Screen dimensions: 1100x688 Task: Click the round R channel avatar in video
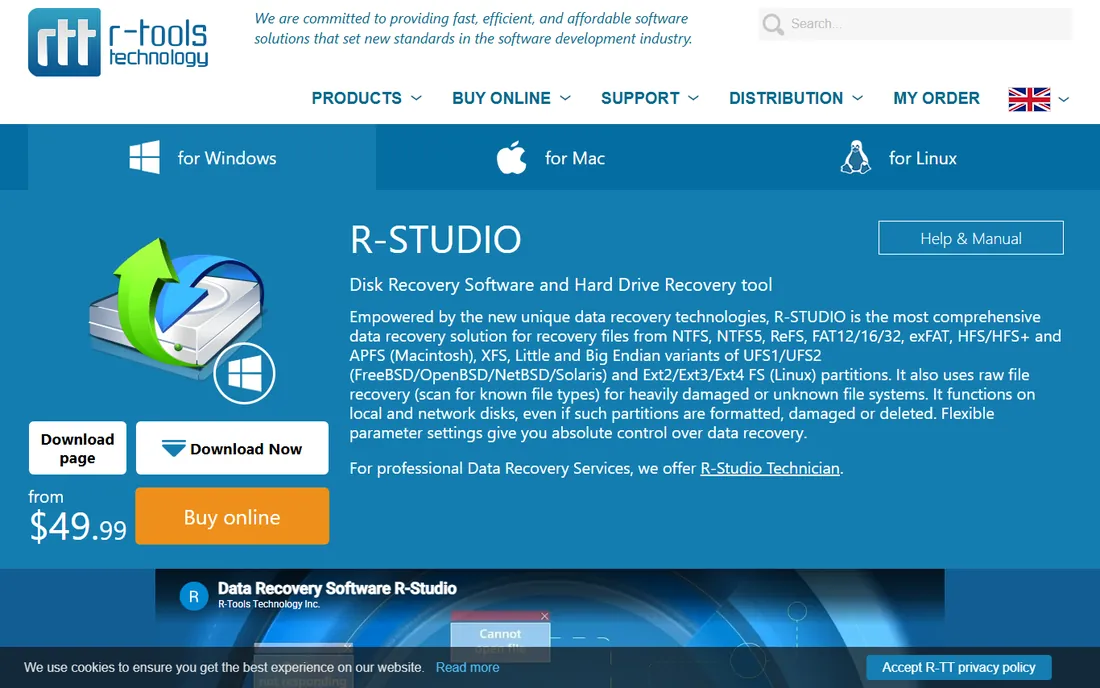[x=194, y=596]
